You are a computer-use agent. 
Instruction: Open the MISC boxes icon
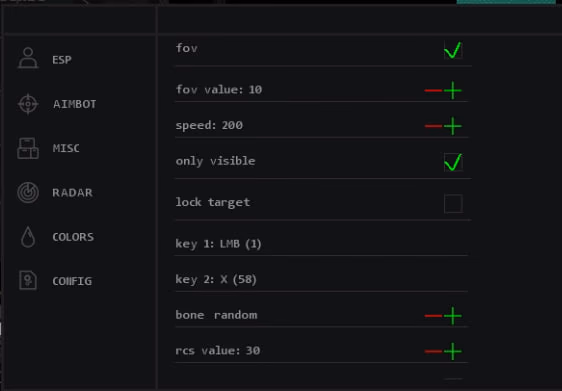(28, 148)
